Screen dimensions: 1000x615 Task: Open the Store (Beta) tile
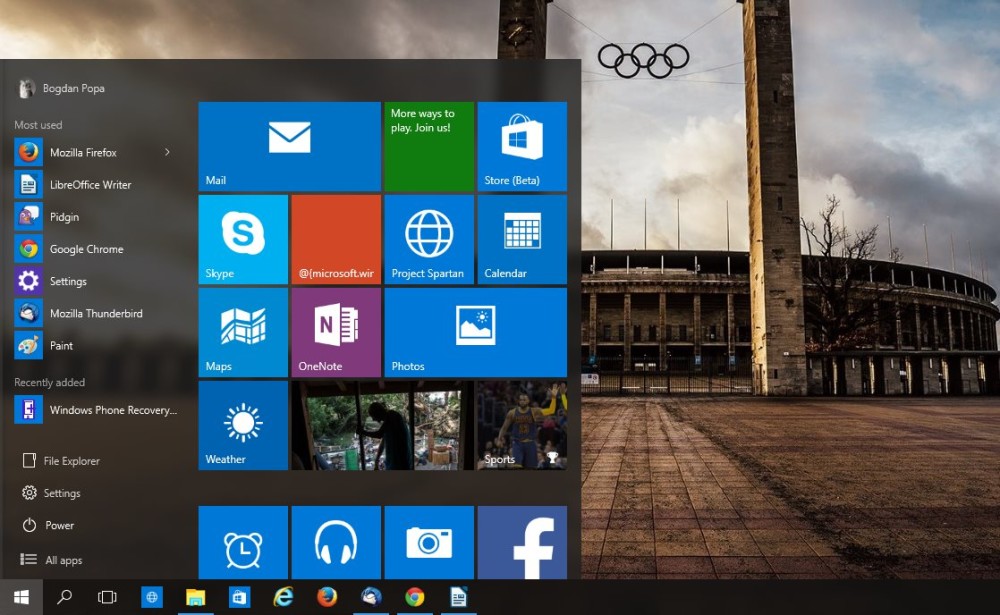tap(522, 146)
